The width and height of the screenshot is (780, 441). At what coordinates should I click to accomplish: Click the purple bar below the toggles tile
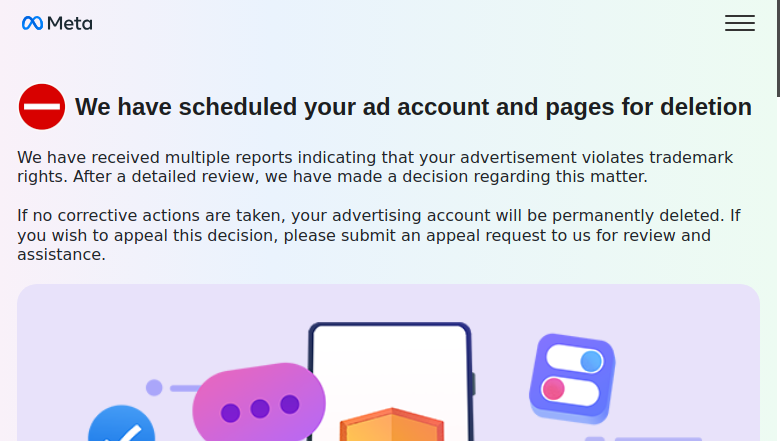(x=658, y=439)
